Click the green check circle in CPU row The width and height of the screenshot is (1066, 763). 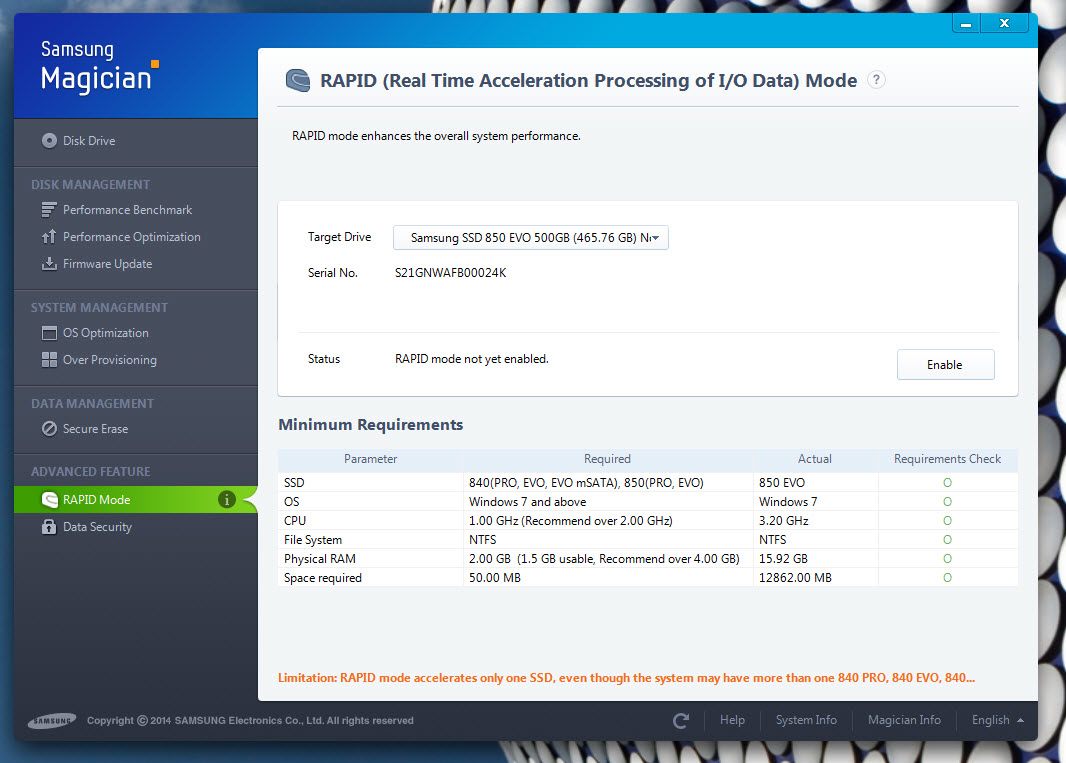(947, 521)
